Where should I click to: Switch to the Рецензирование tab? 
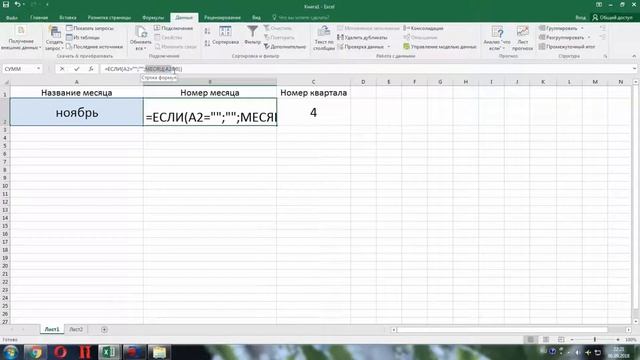(x=222, y=18)
